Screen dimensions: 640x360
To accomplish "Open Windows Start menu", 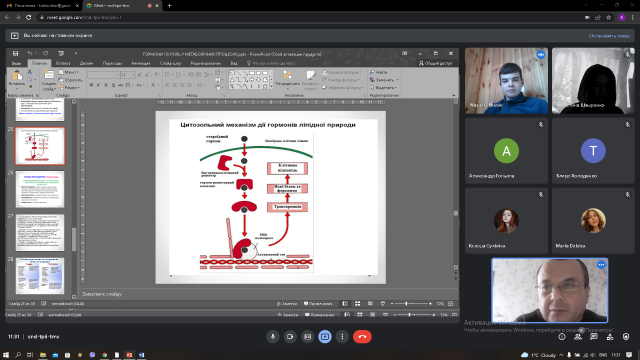I will point(6,355).
